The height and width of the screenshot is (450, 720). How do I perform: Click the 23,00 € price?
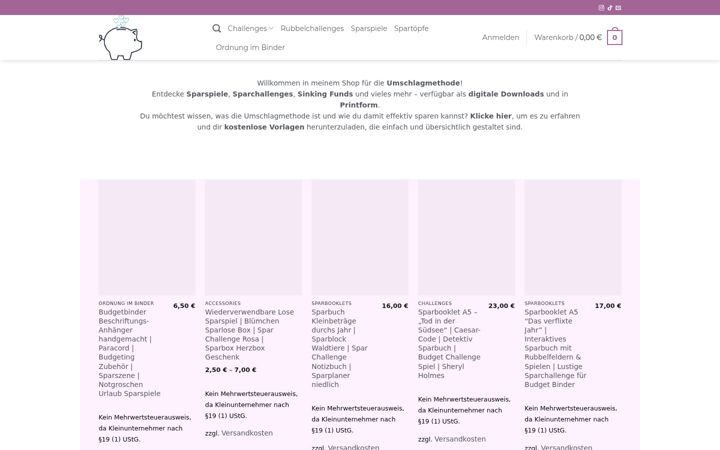(501, 306)
